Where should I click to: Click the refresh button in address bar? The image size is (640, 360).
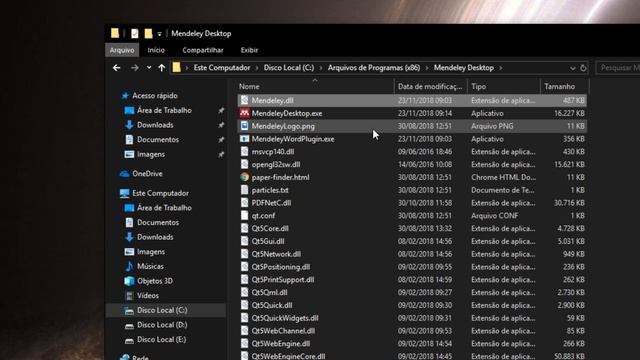coord(583,68)
